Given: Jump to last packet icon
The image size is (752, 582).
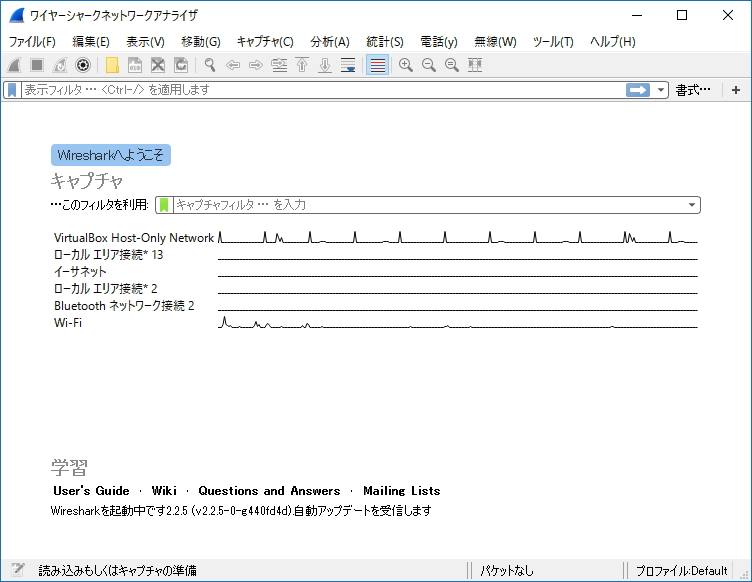Looking at the screenshot, I should click(325, 65).
